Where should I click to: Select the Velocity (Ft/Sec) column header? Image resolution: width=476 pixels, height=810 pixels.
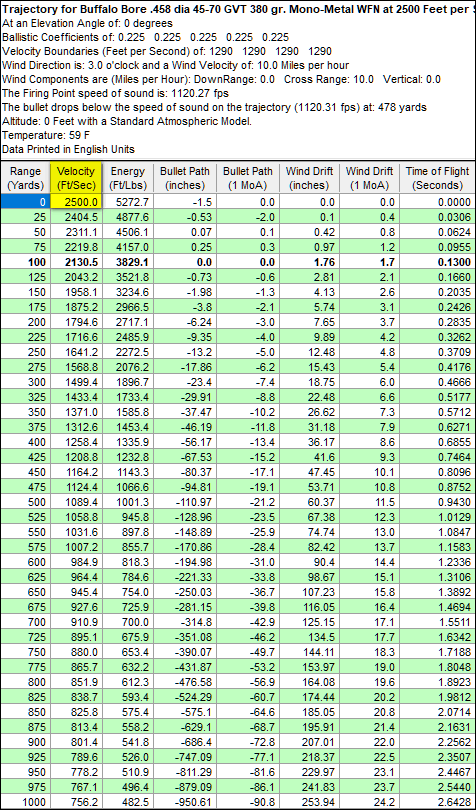(x=76, y=178)
